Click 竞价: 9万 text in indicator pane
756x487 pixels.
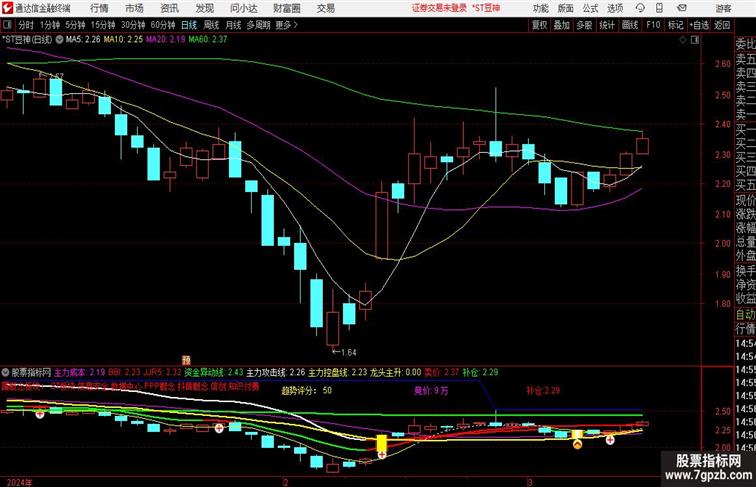pos(431,391)
